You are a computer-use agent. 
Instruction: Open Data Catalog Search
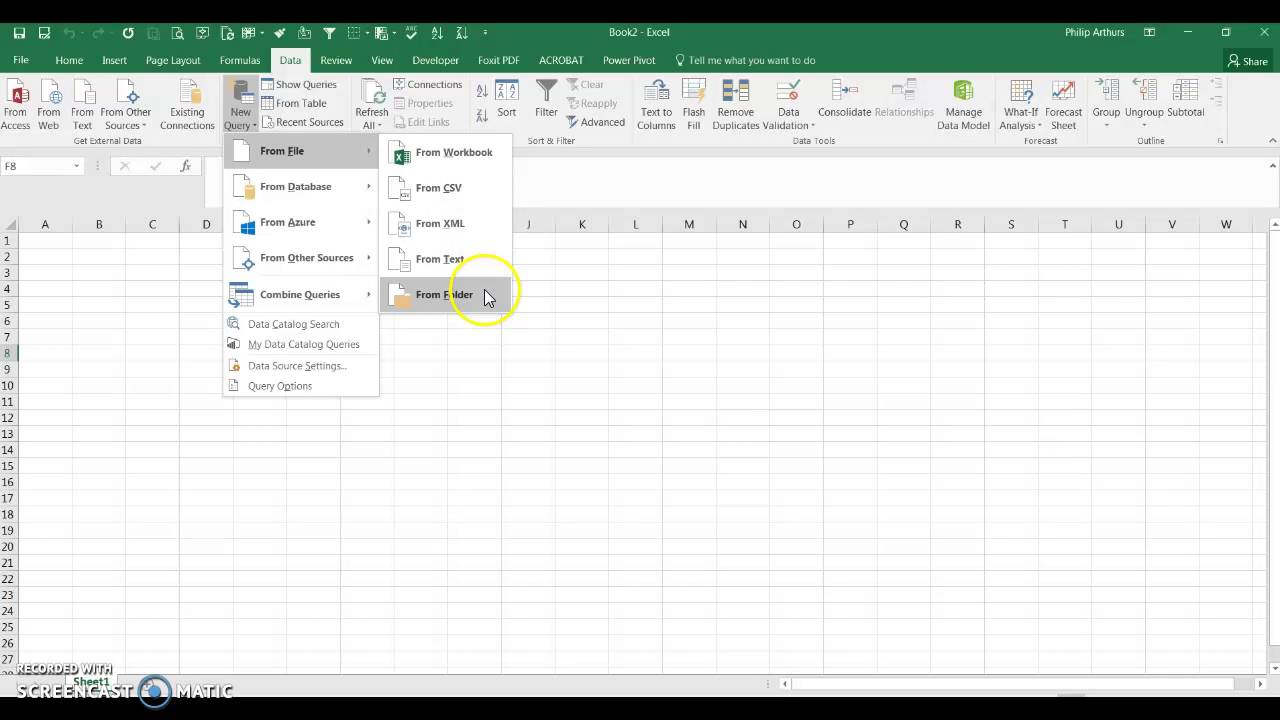[x=301, y=324]
